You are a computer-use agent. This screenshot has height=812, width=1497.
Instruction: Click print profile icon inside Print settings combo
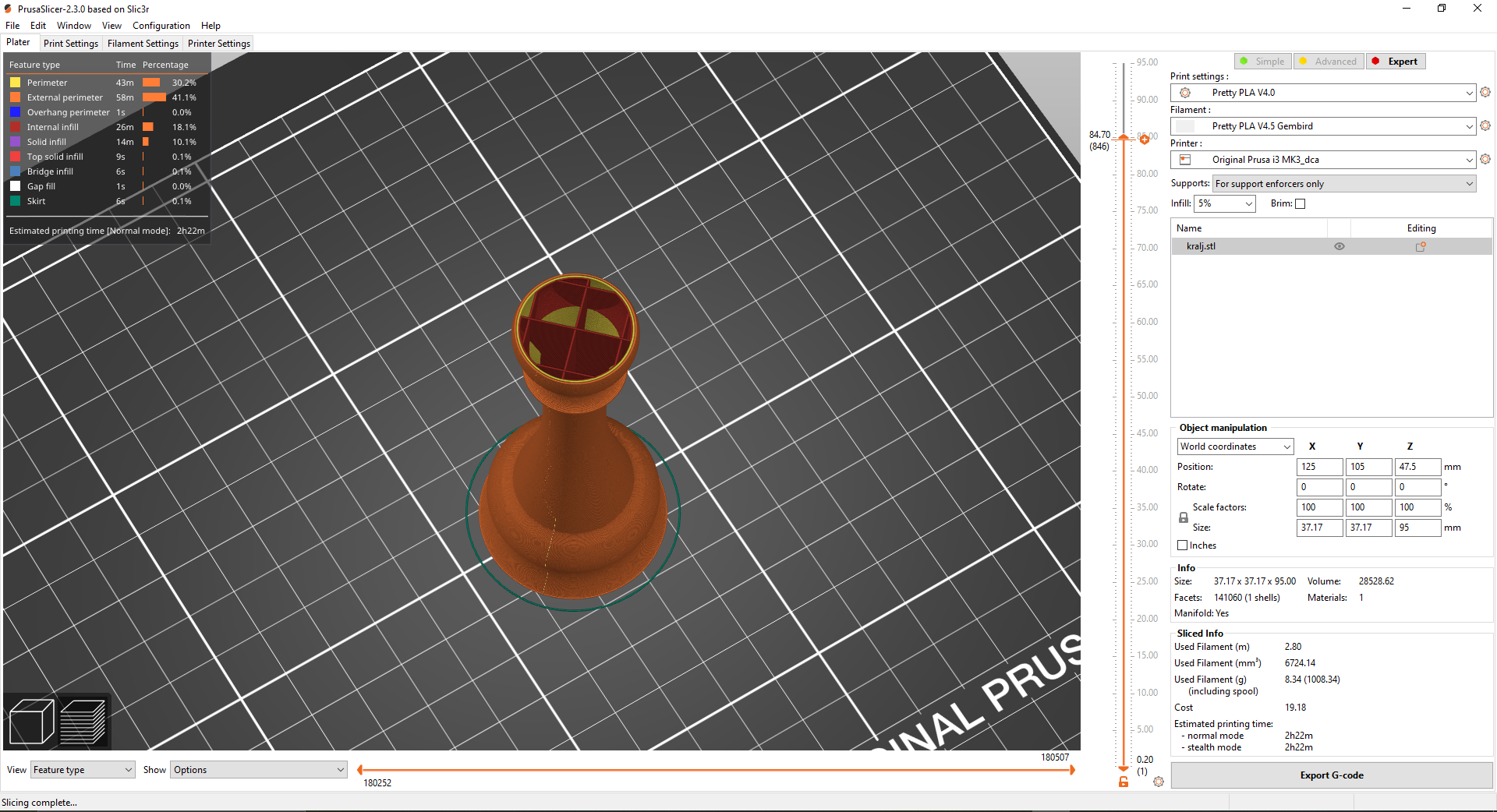coord(1185,93)
